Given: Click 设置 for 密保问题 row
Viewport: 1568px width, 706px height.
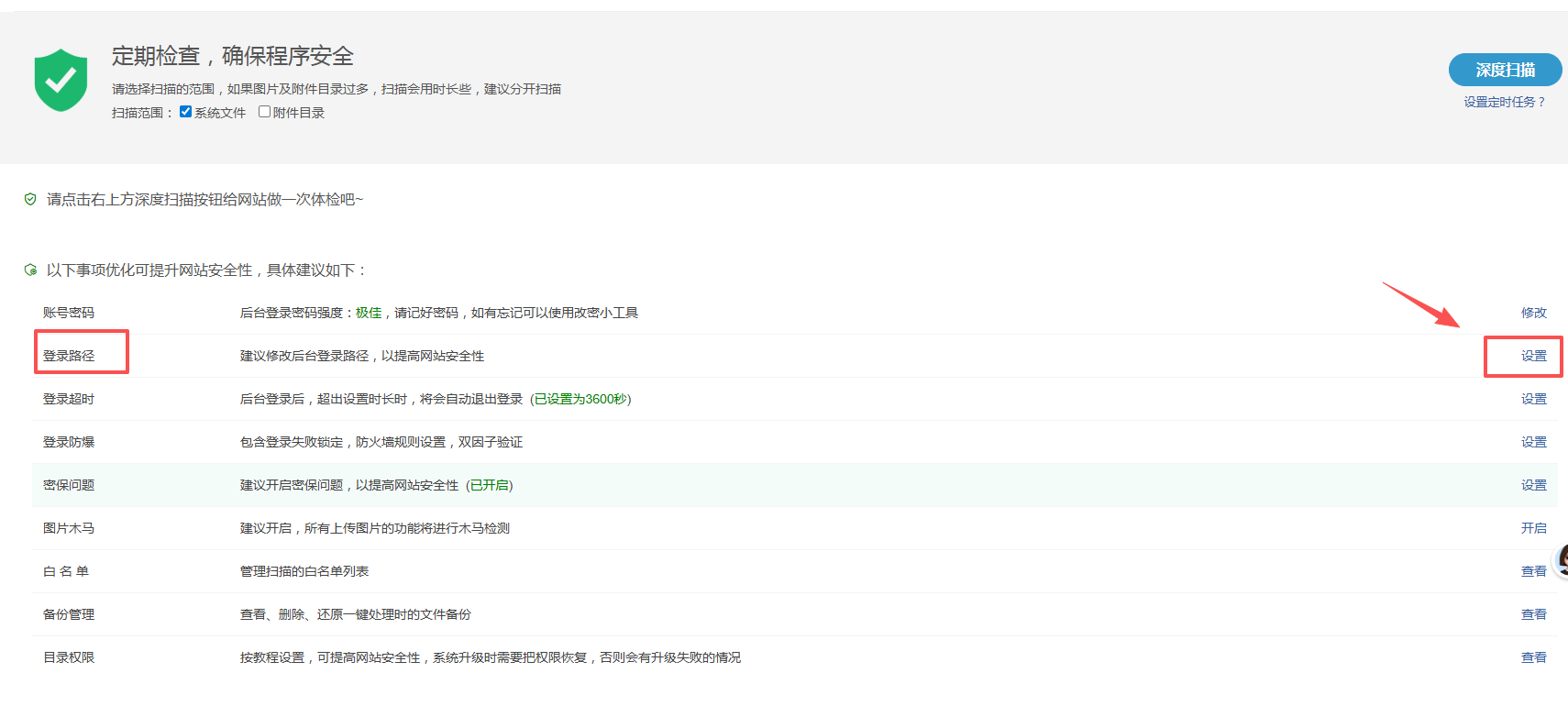Looking at the screenshot, I should (x=1533, y=485).
